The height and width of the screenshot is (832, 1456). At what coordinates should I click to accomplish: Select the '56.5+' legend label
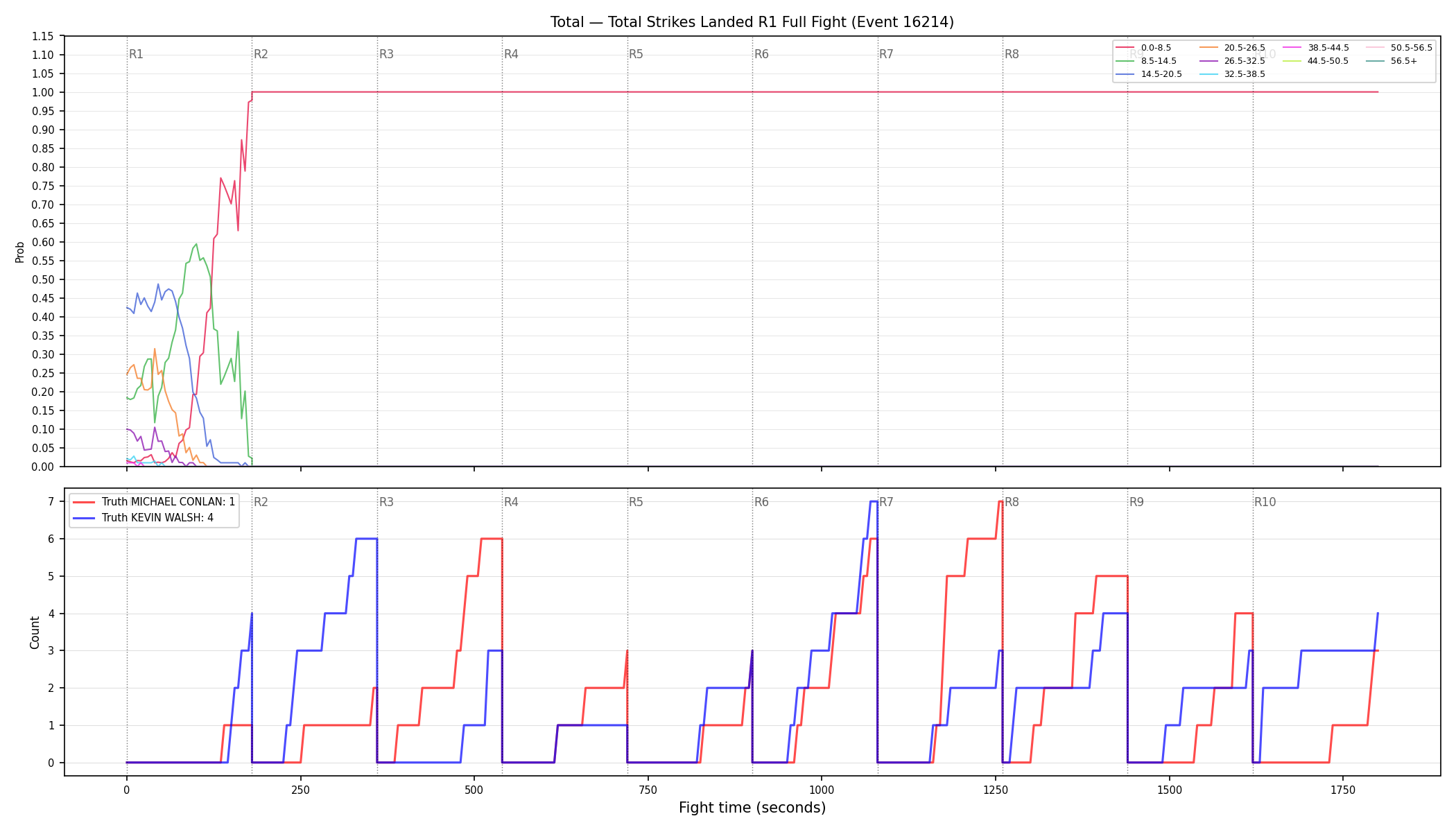click(x=1404, y=61)
